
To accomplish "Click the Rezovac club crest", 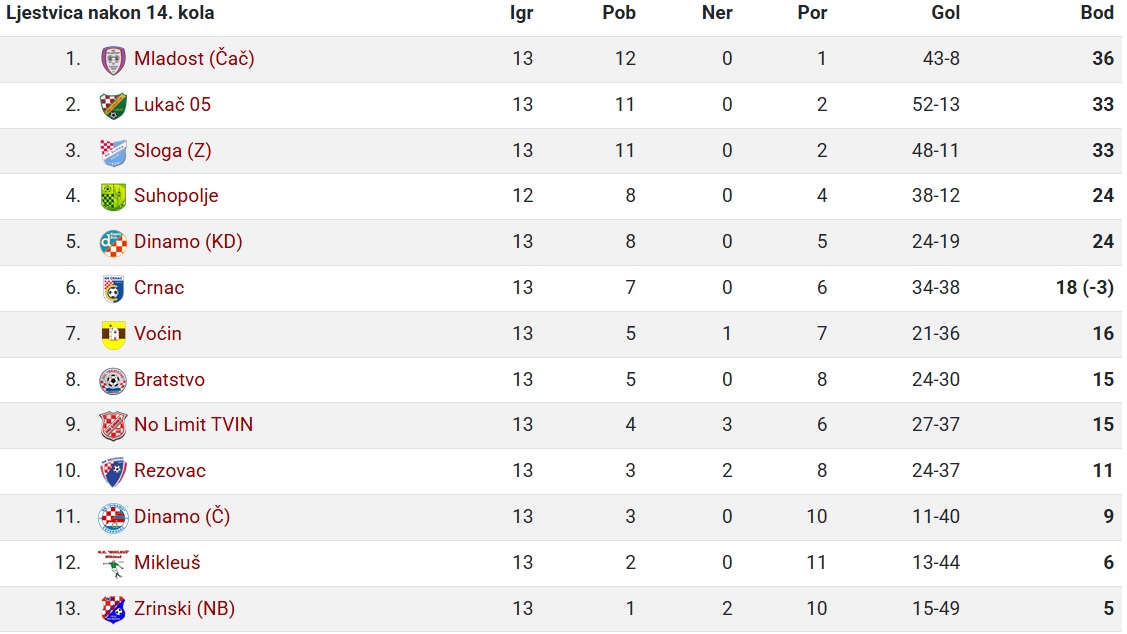I will pos(113,472).
